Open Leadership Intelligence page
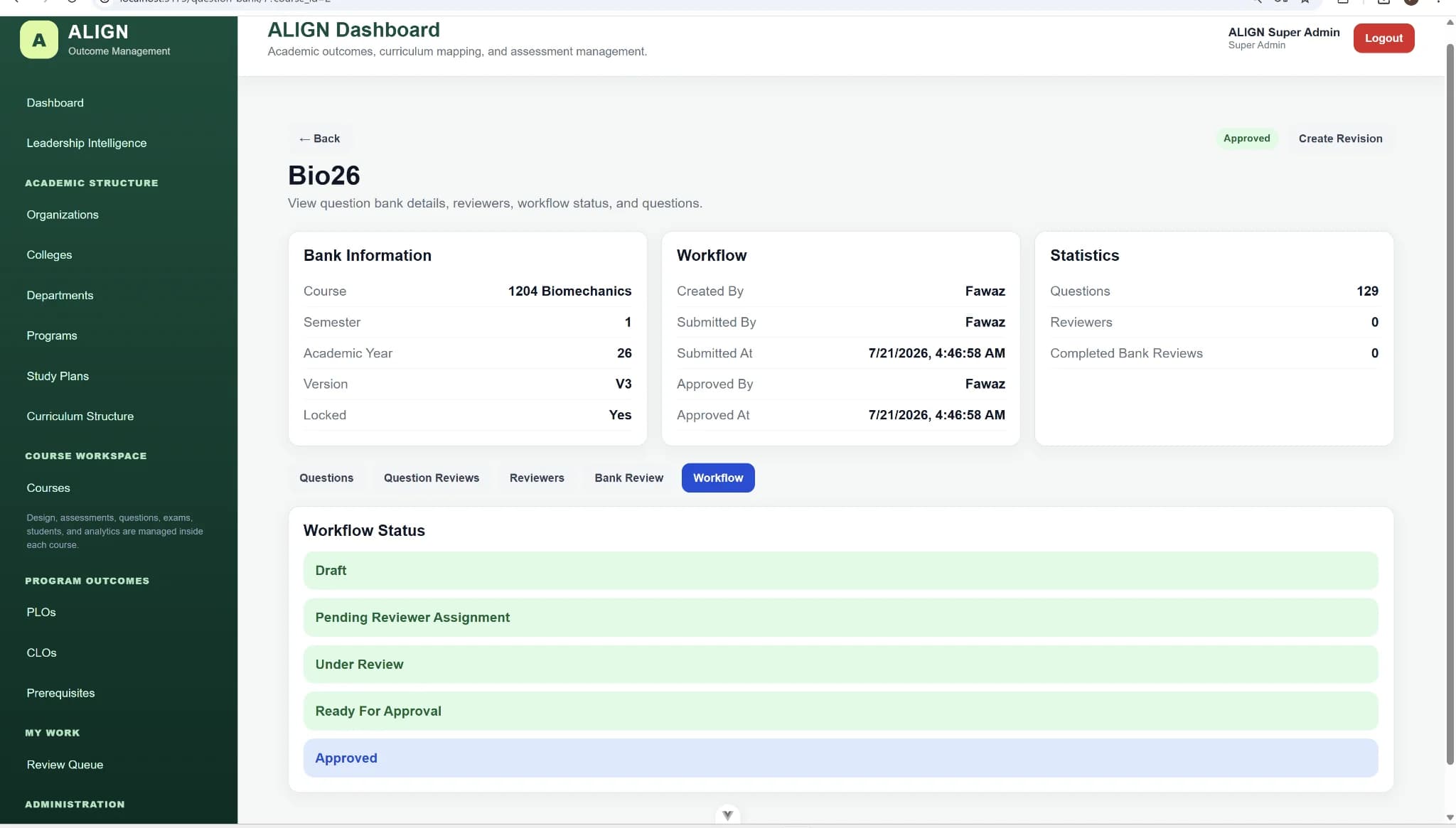 coord(87,143)
